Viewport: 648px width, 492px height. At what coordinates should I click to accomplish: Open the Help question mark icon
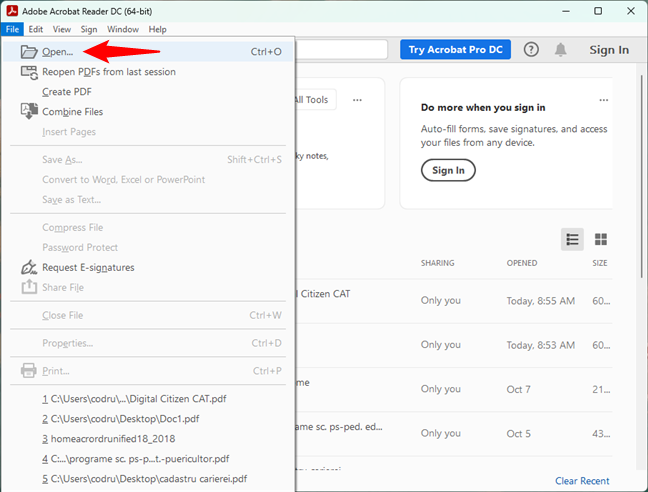click(x=531, y=50)
